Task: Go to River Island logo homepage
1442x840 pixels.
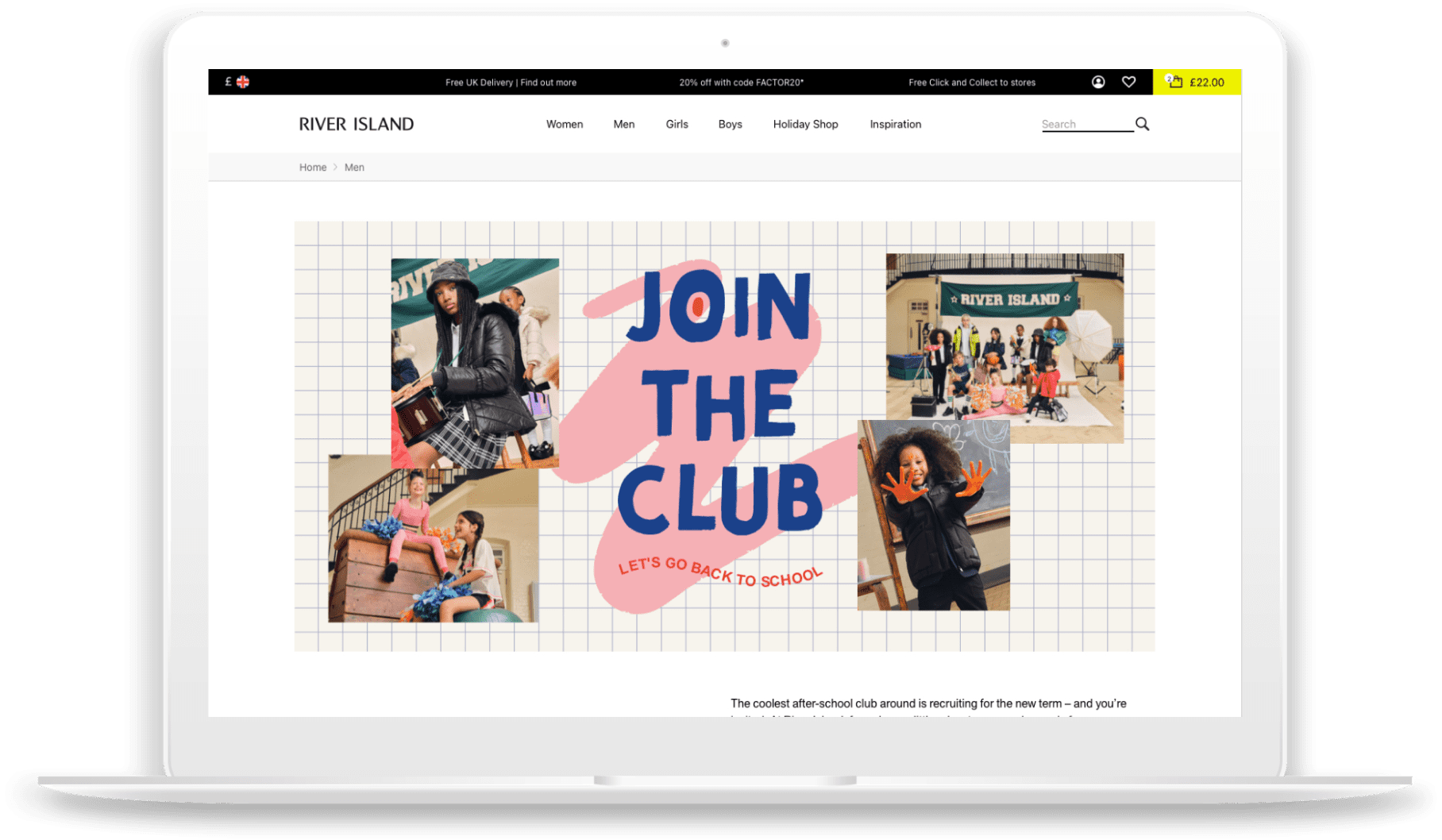Action: point(357,124)
